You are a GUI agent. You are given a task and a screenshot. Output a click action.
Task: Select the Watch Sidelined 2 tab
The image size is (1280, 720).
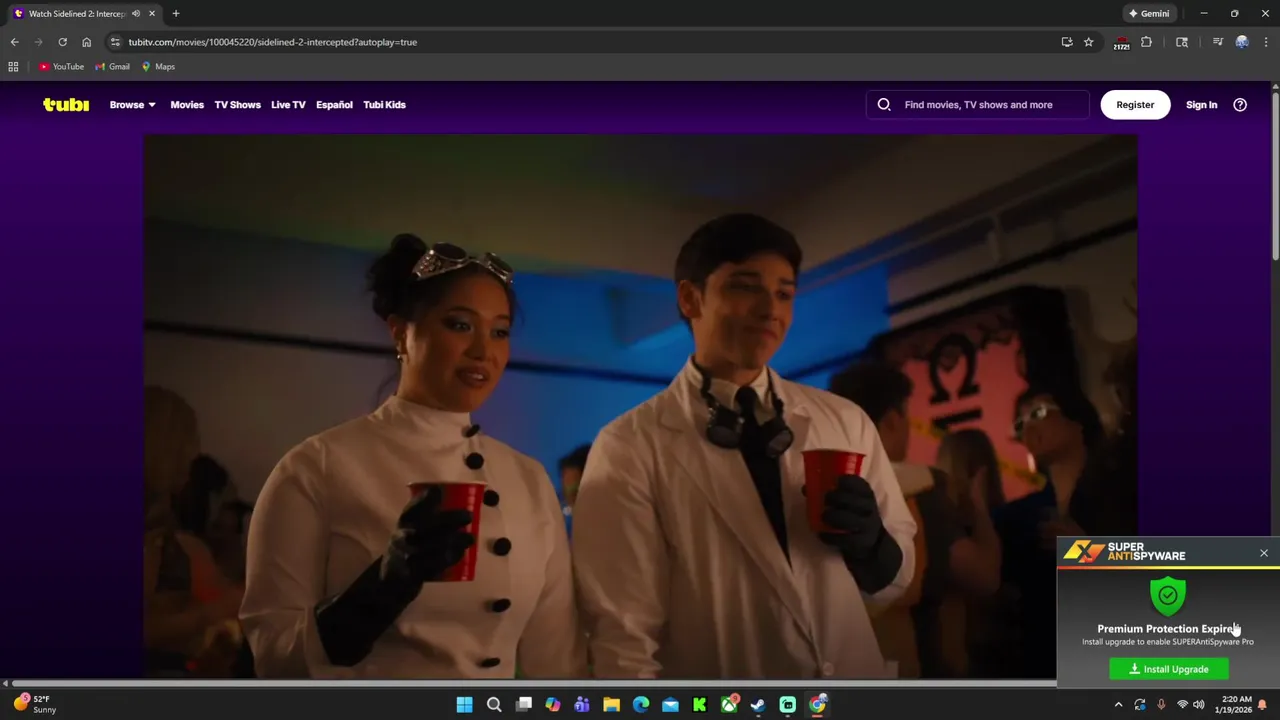coord(75,14)
